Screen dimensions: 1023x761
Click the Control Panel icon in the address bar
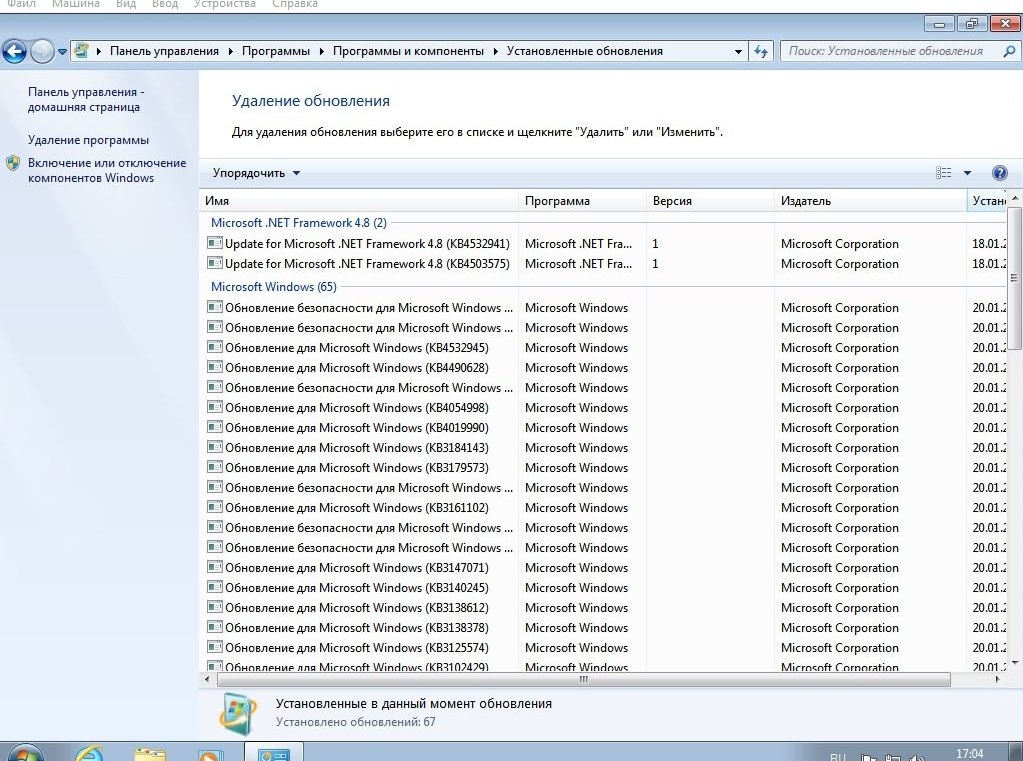point(82,50)
